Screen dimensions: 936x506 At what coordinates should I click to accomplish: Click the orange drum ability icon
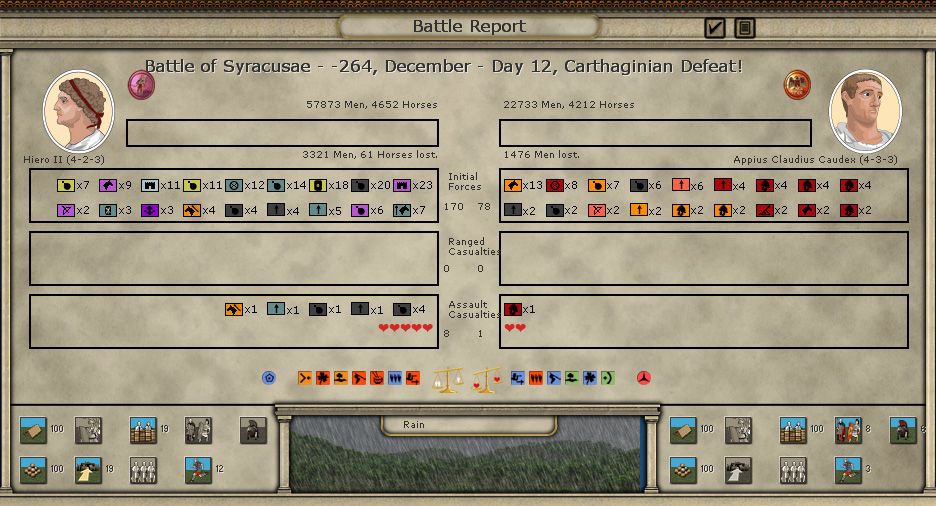click(x=377, y=378)
